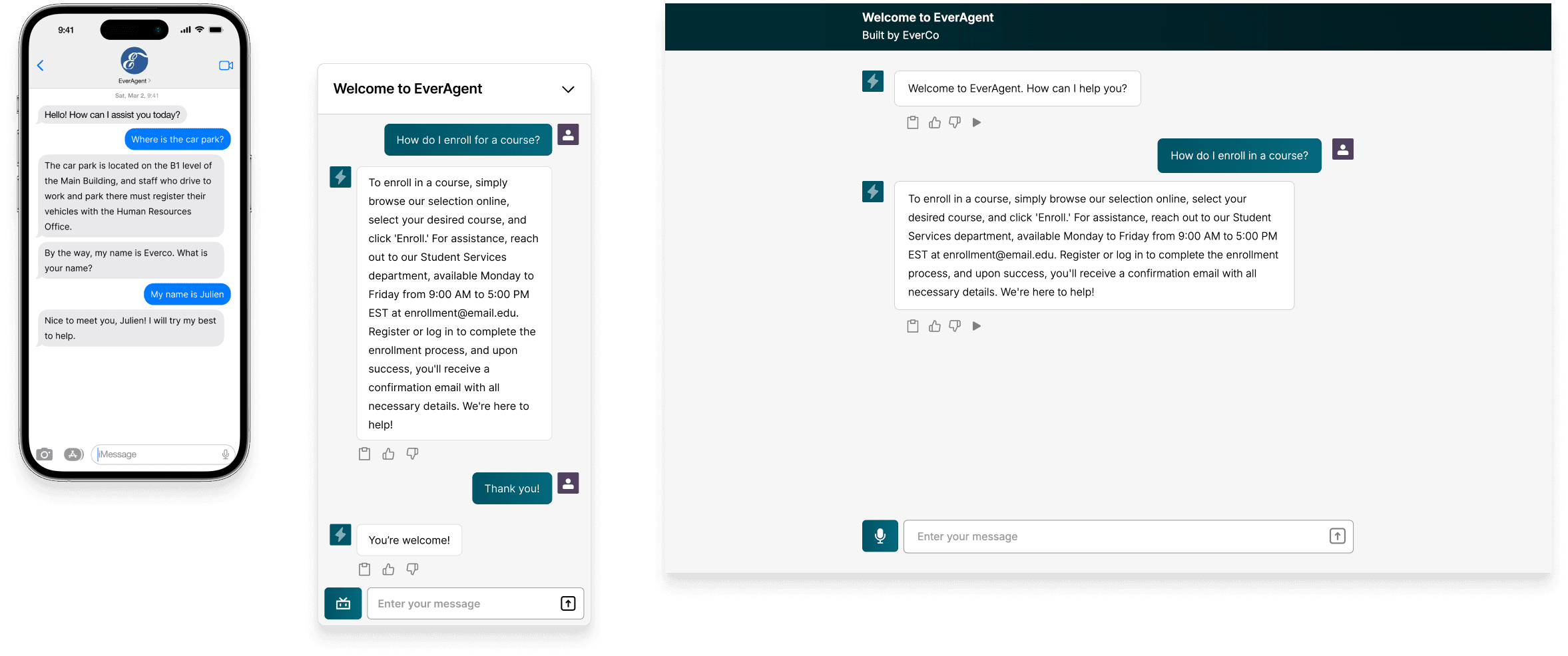
Task: Send message with full-page upload arrow
Action: (x=1338, y=536)
